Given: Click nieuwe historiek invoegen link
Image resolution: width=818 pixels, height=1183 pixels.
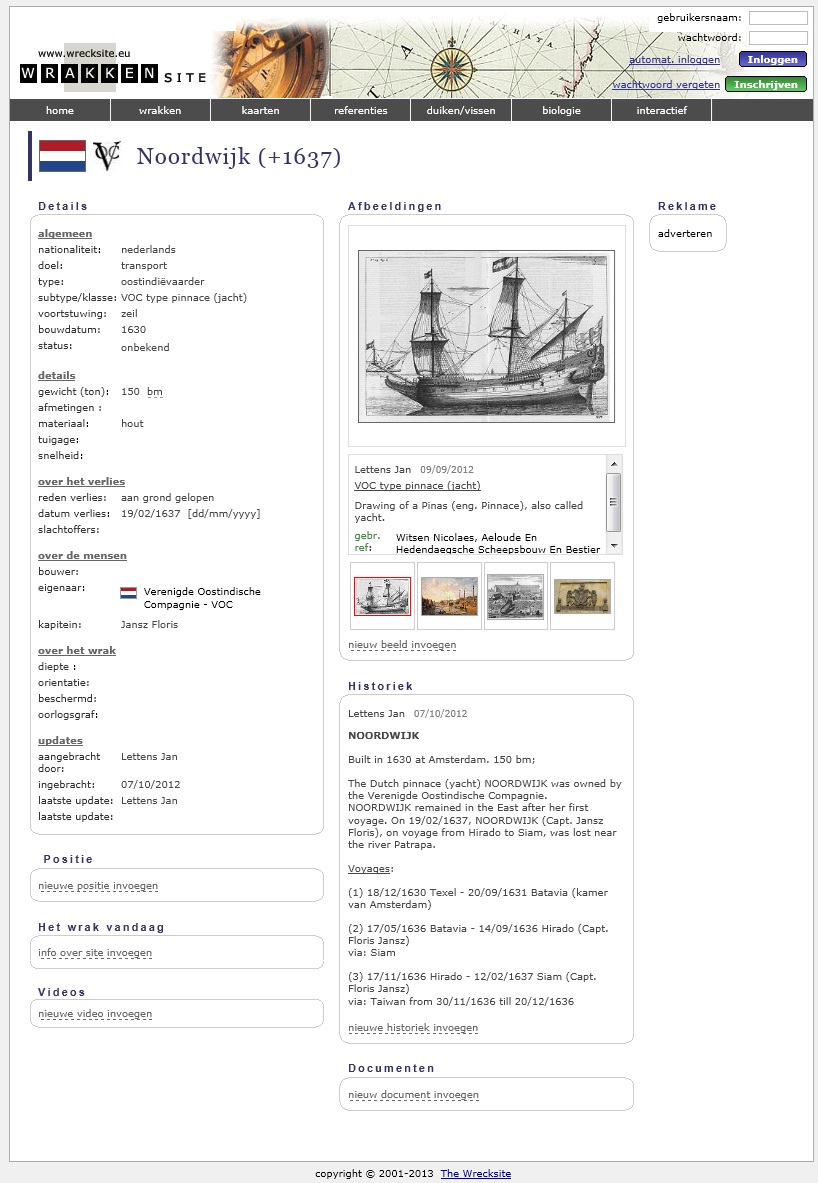Looking at the screenshot, I should (412, 1028).
